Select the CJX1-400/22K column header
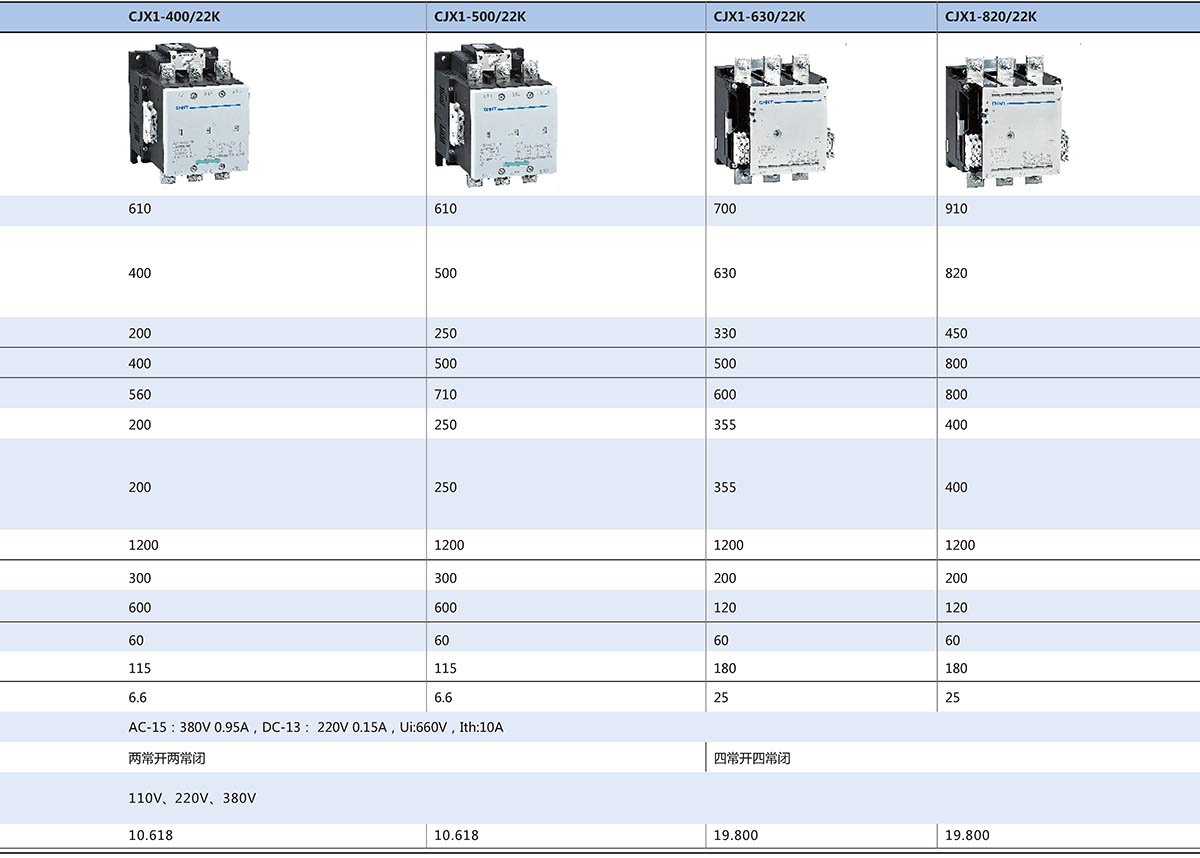The width and height of the screenshot is (1200, 858). point(174,16)
